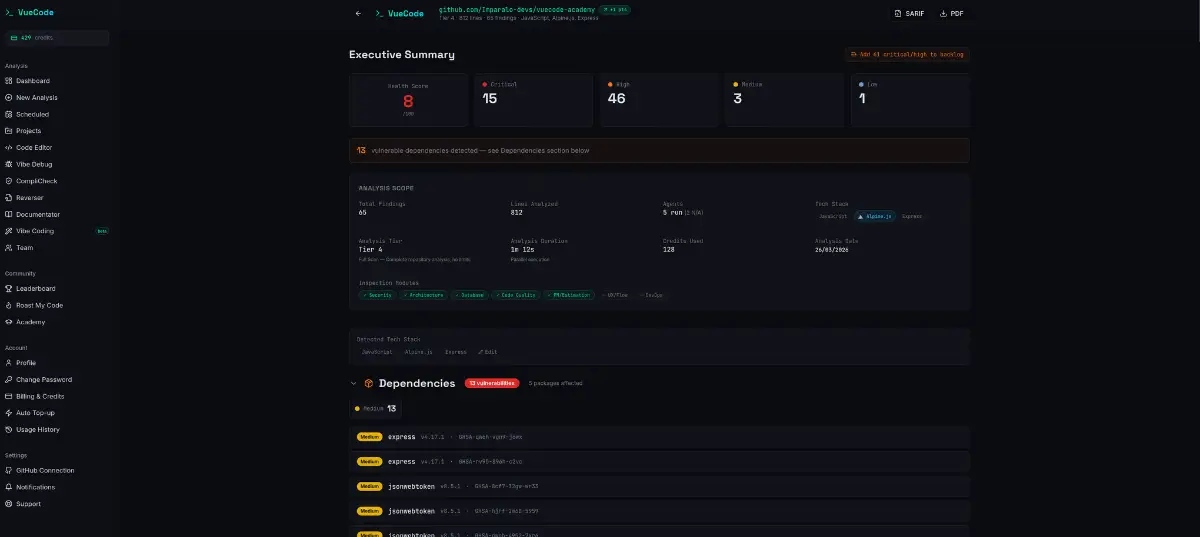Open New Analysis from the sidebar
The image size is (1200, 537).
click(36, 98)
